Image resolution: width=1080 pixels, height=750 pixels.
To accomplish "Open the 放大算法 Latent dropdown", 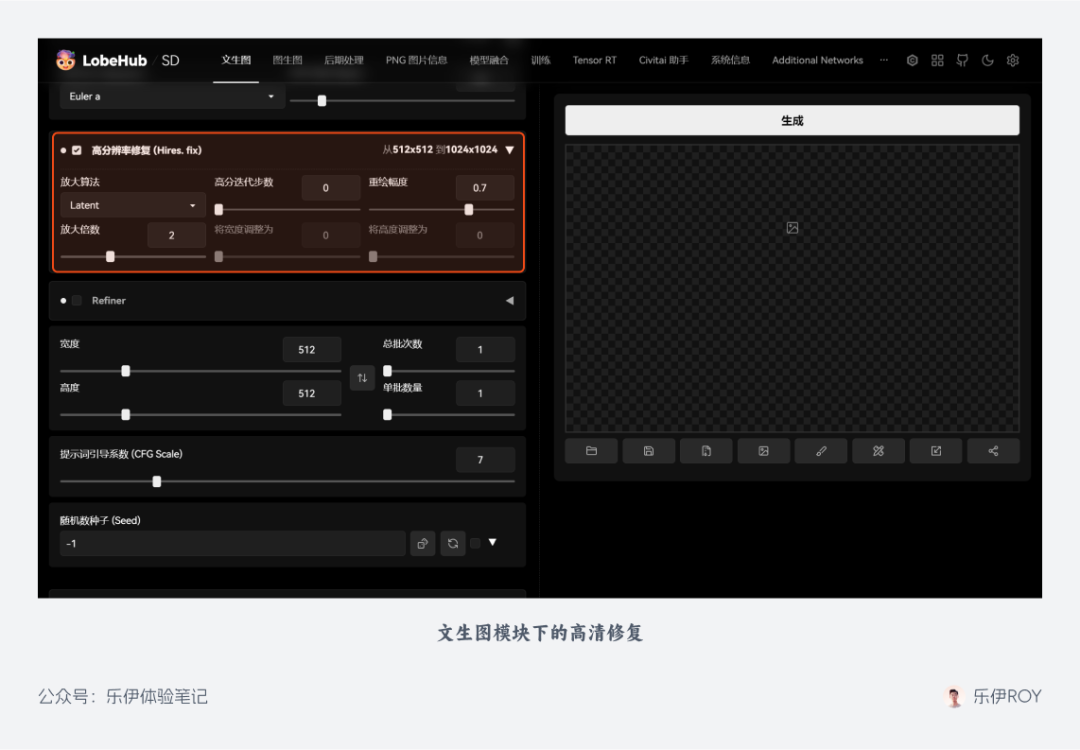I will tap(133, 205).
